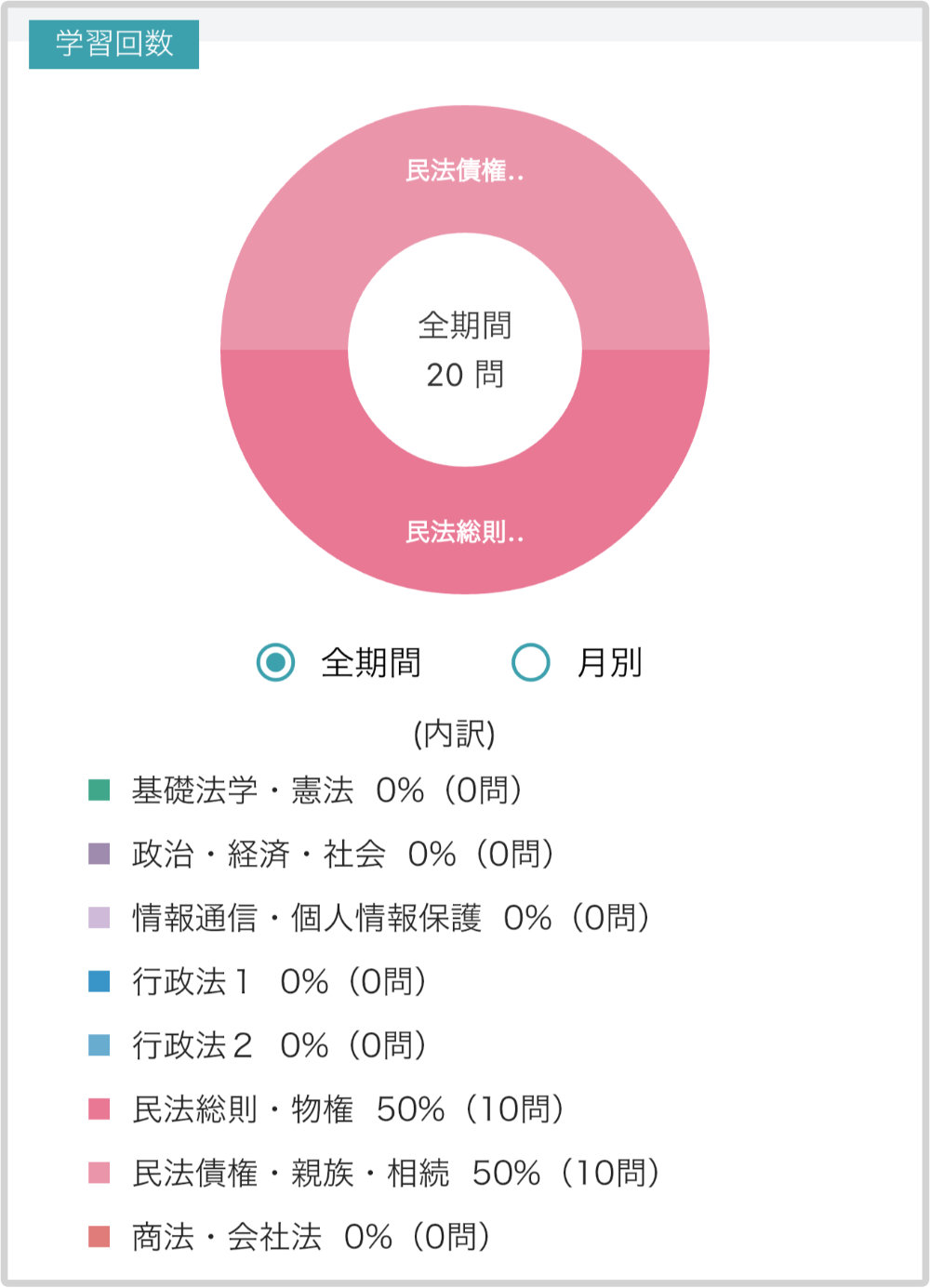Click the green 基礎法学・憲法 legend swatch
The image size is (930, 1288).
coord(100,790)
